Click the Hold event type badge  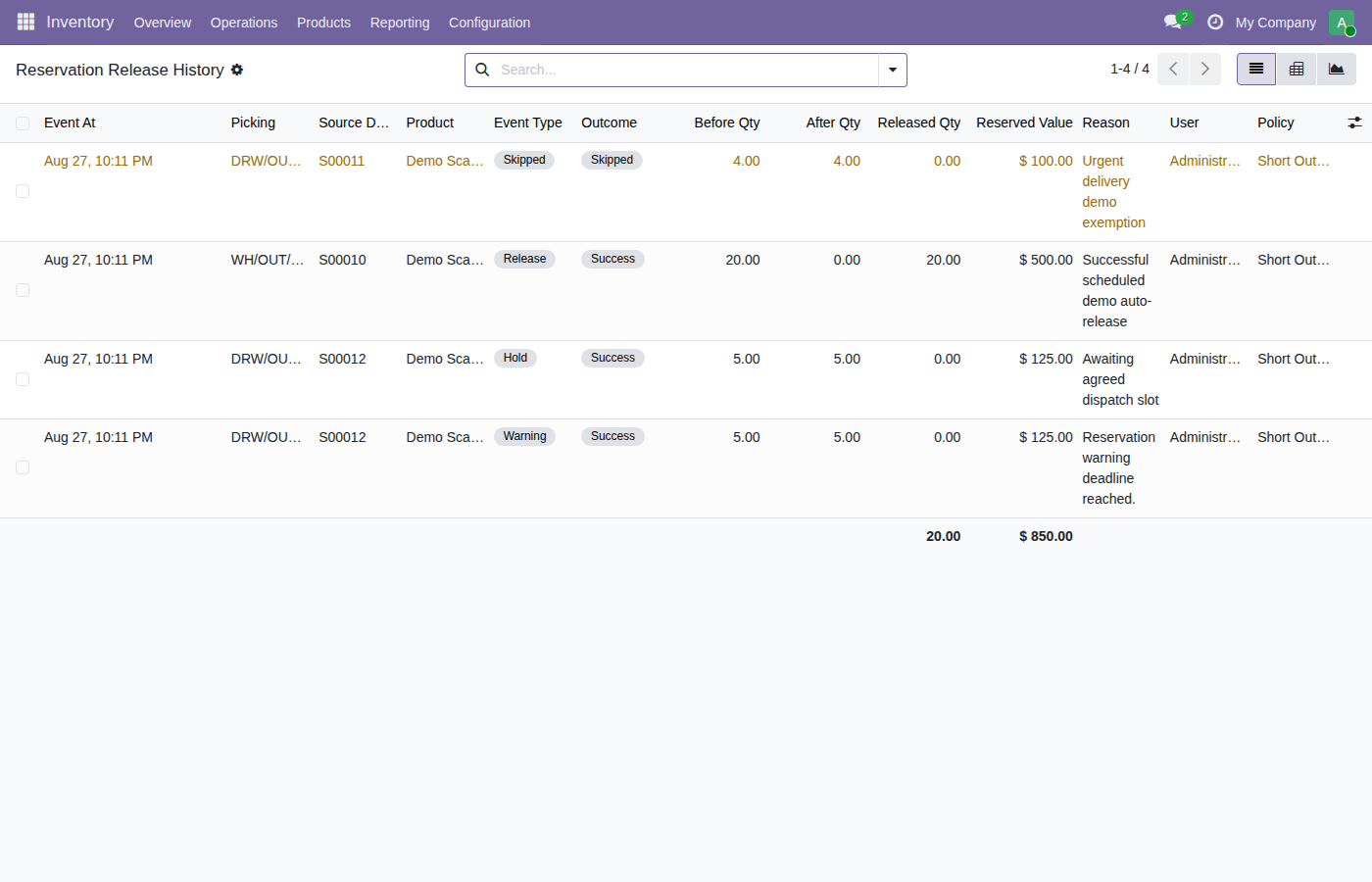click(515, 358)
